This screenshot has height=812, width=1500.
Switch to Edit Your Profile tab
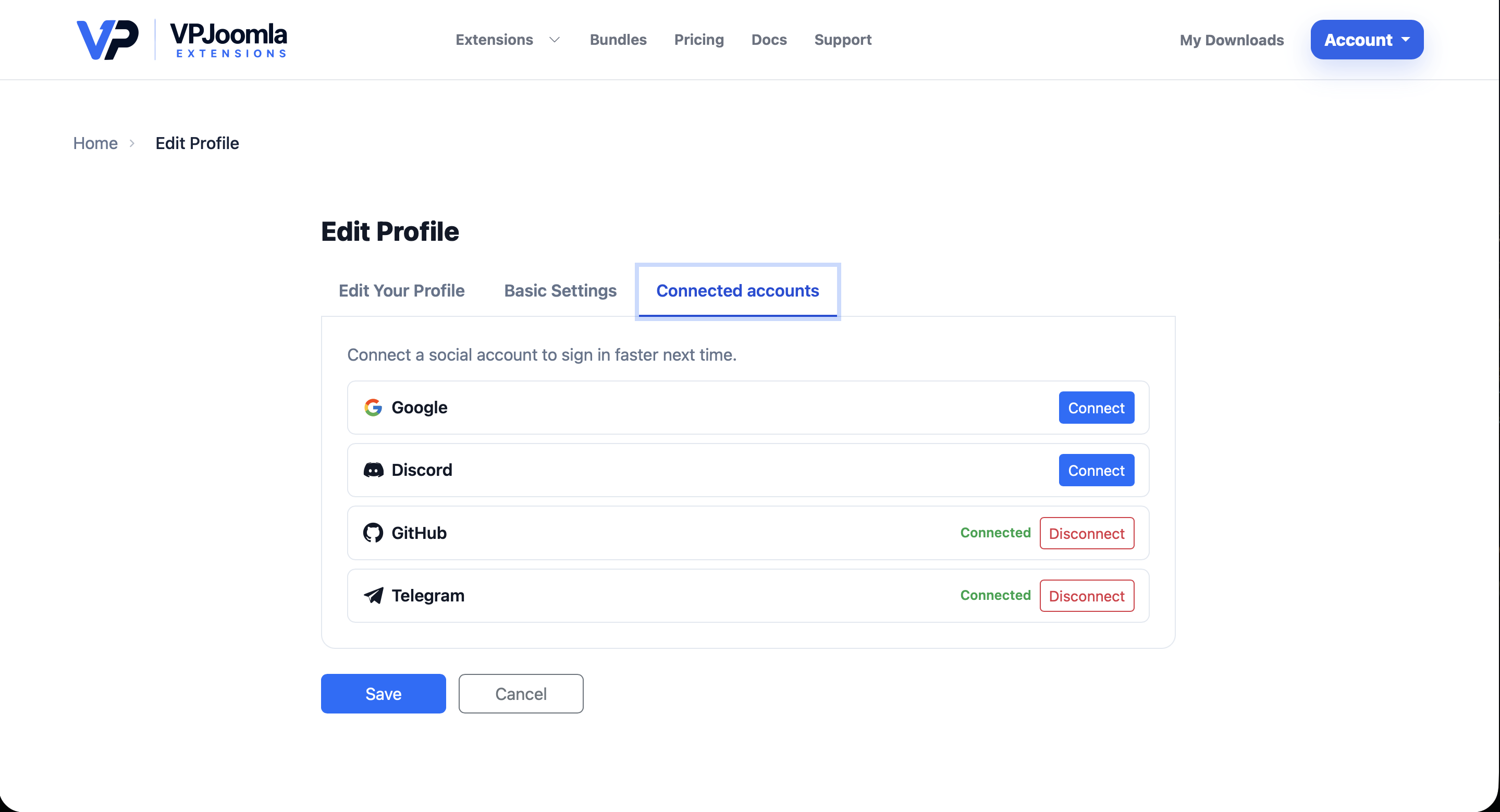[x=402, y=290]
